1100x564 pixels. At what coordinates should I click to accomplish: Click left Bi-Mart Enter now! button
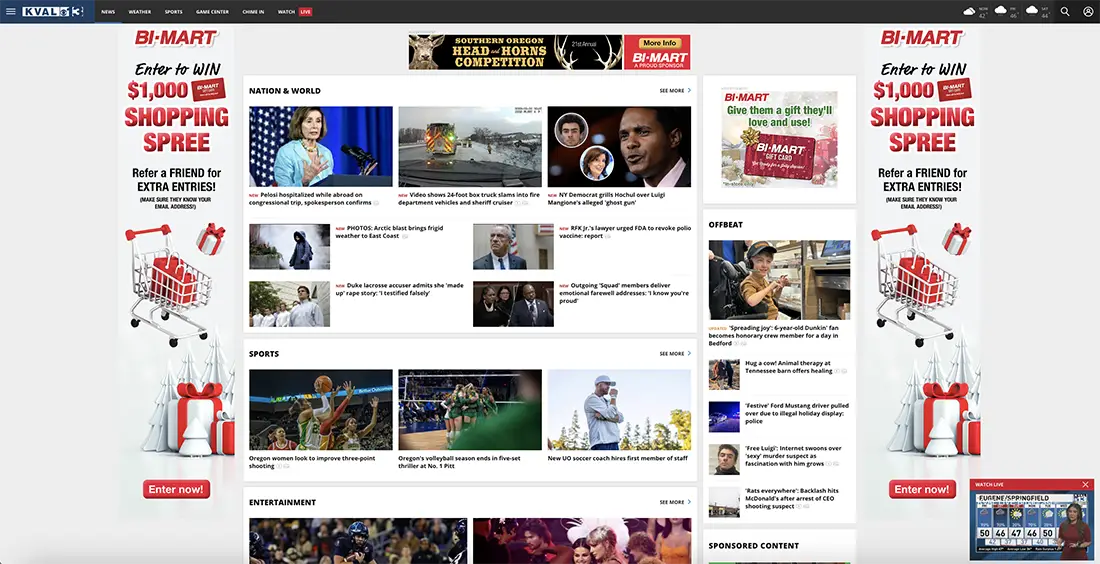click(x=176, y=489)
